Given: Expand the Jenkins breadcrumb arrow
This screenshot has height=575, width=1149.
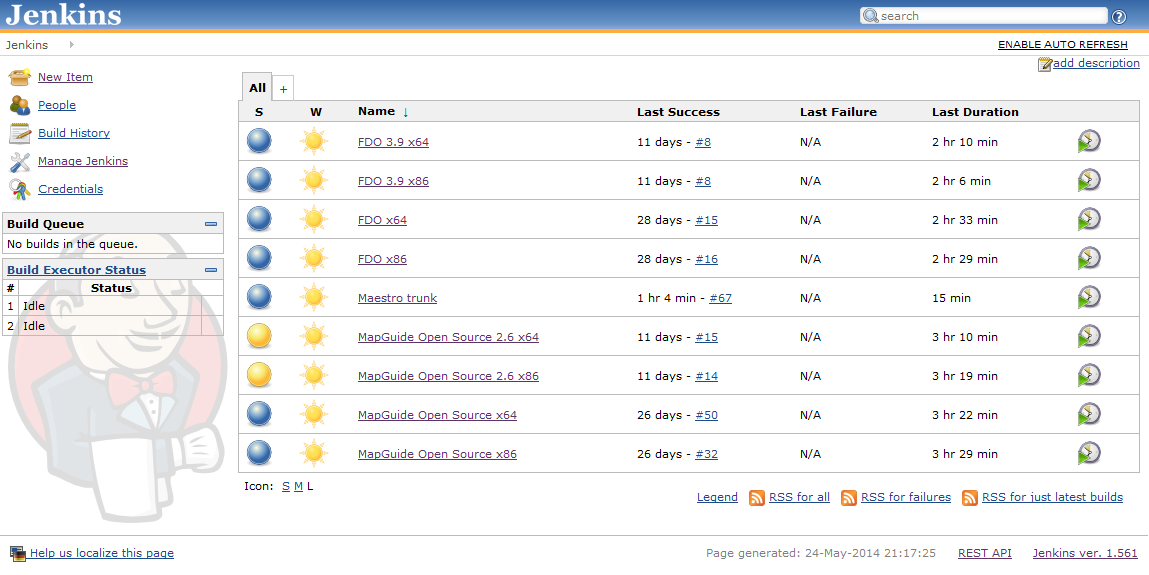Looking at the screenshot, I should pos(72,45).
